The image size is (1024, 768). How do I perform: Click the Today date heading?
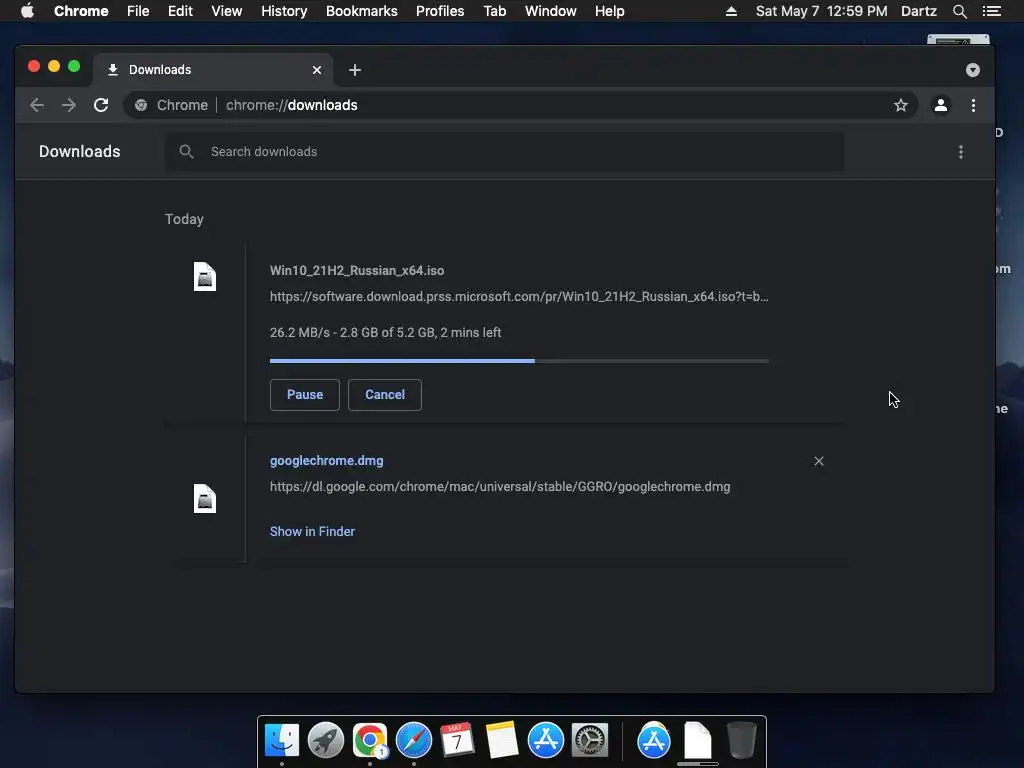[x=184, y=219]
